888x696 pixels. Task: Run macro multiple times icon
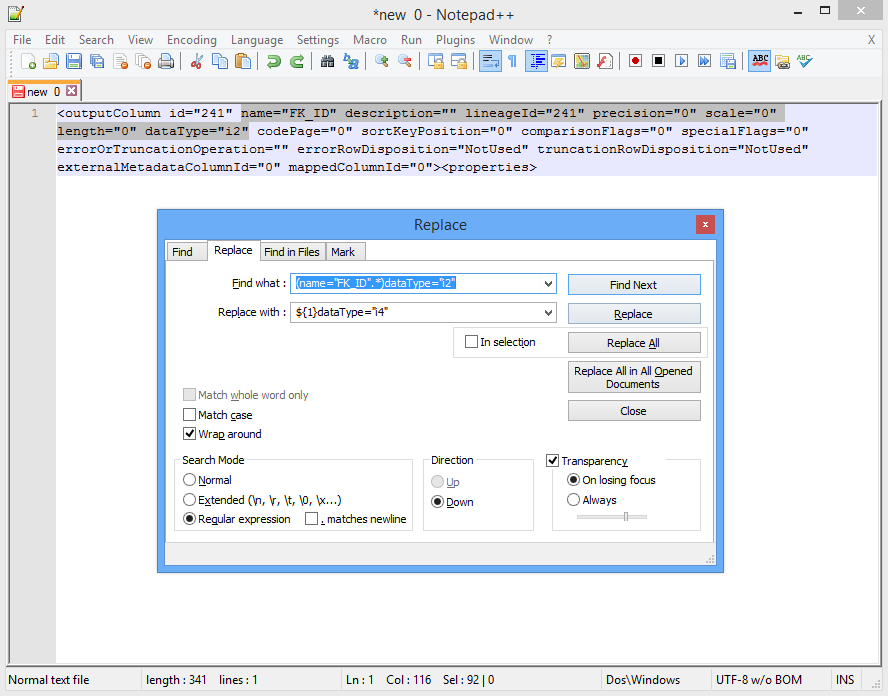(705, 61)
